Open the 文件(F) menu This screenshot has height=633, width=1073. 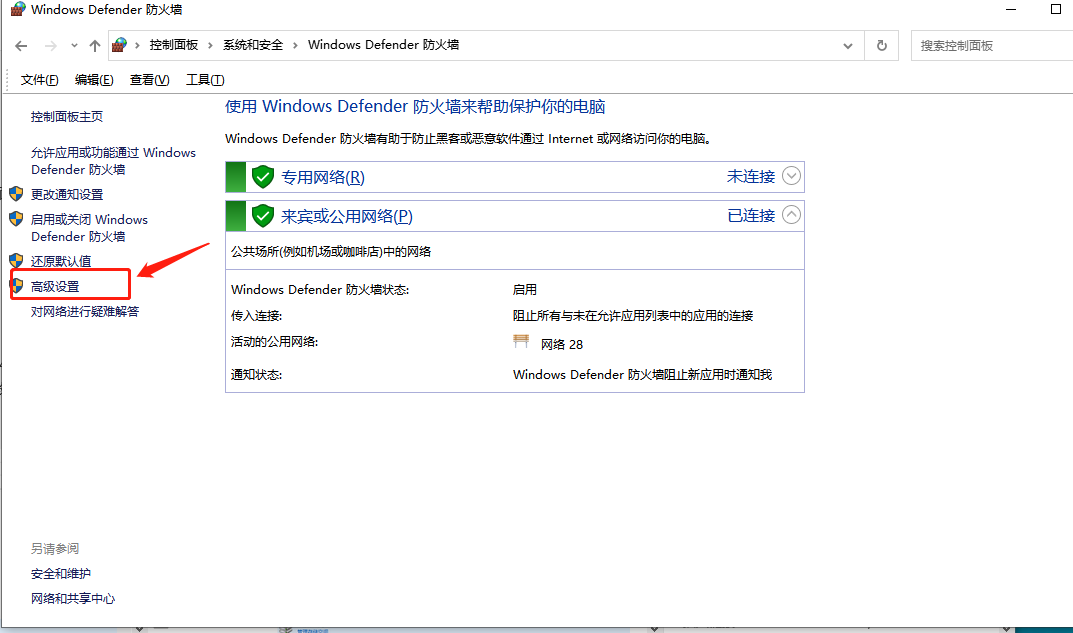pos(39,80)
